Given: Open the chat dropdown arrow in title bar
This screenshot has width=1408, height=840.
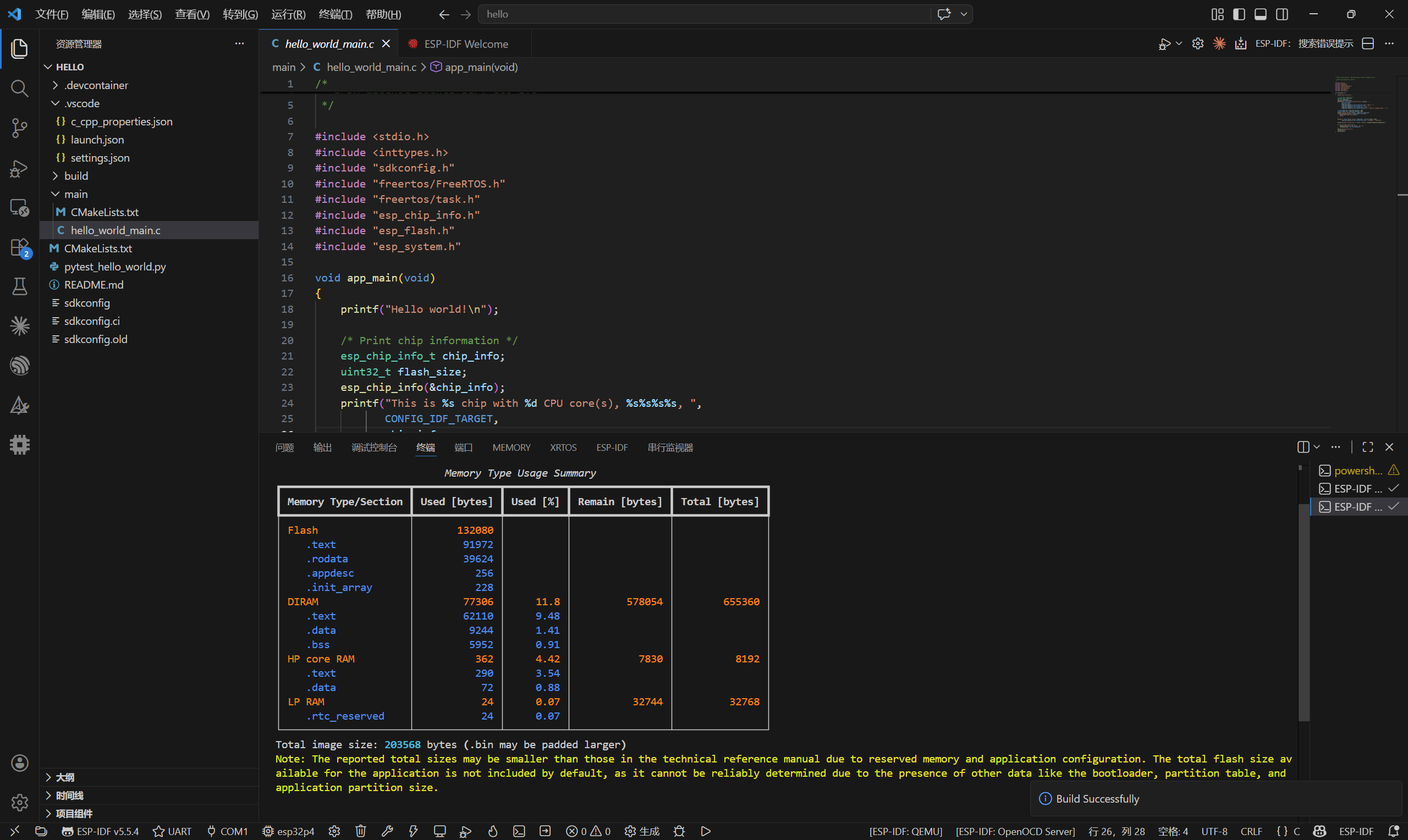Looking at the screenshot, I should (x=964, y=14).
